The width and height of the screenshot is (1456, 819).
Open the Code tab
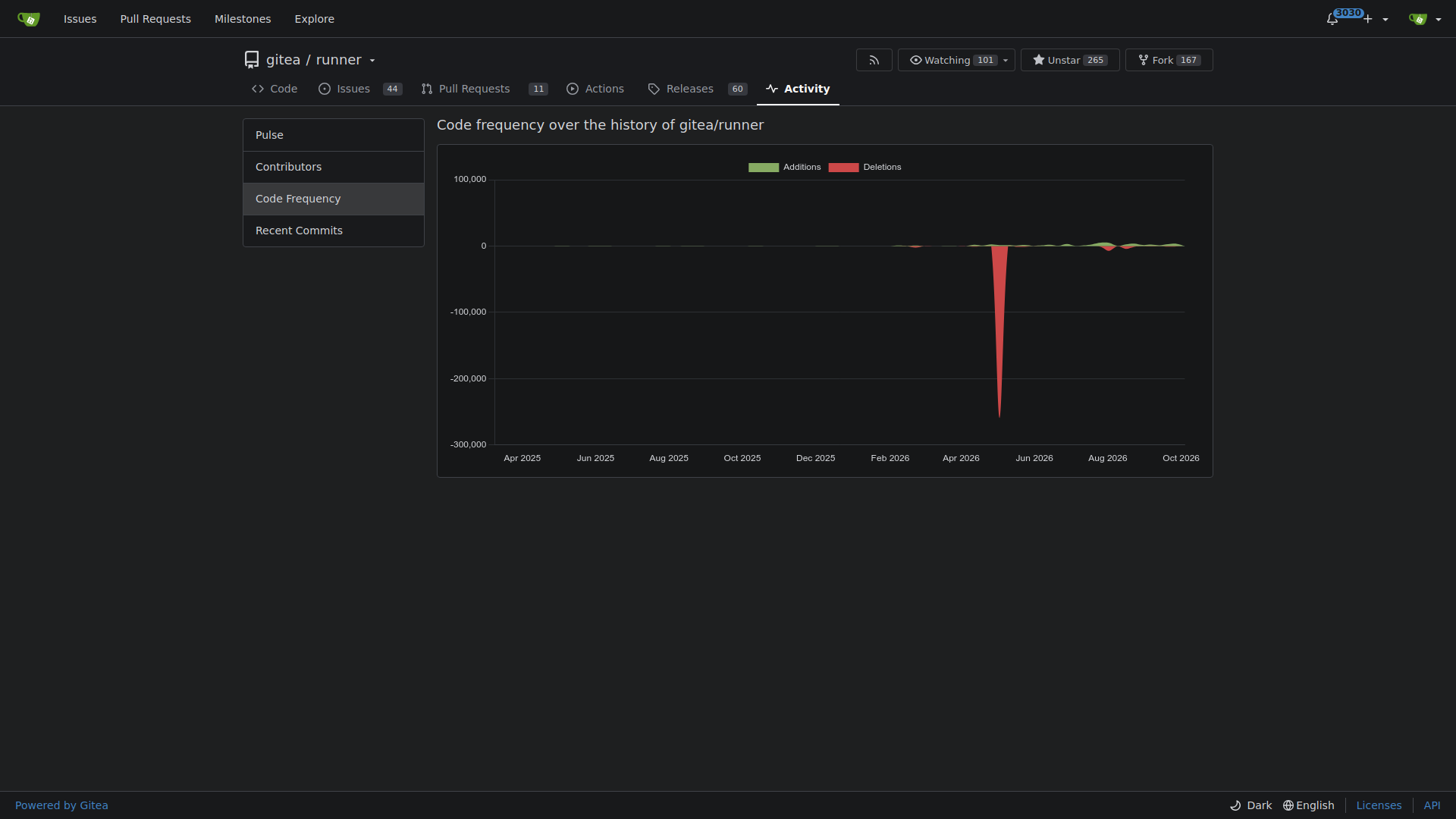[x=275, y=89]
